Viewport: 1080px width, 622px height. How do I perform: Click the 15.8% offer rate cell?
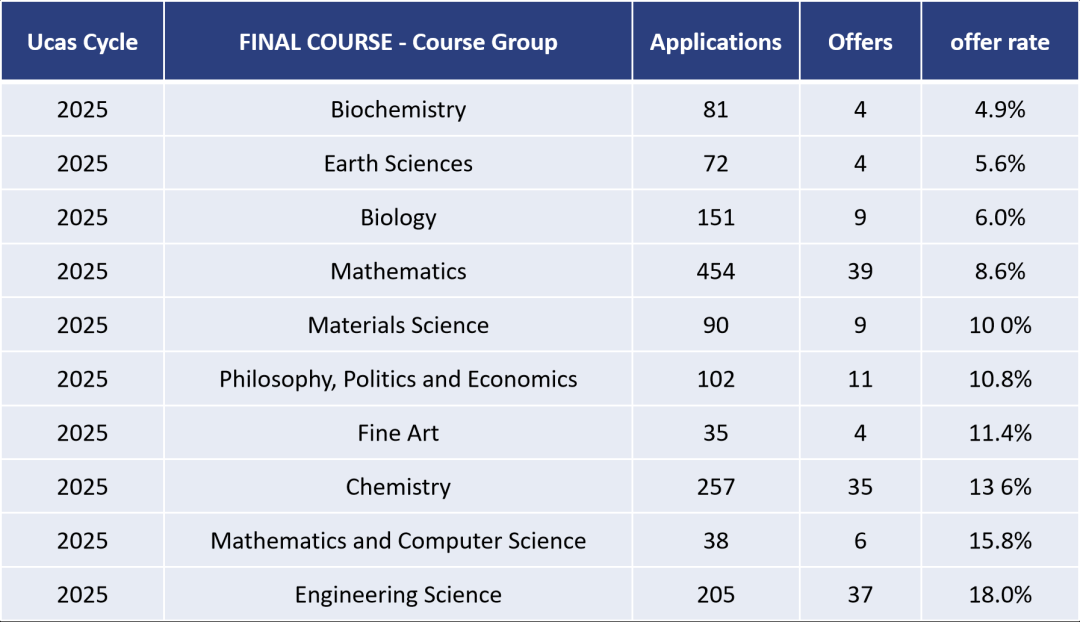click(1000, 542)
